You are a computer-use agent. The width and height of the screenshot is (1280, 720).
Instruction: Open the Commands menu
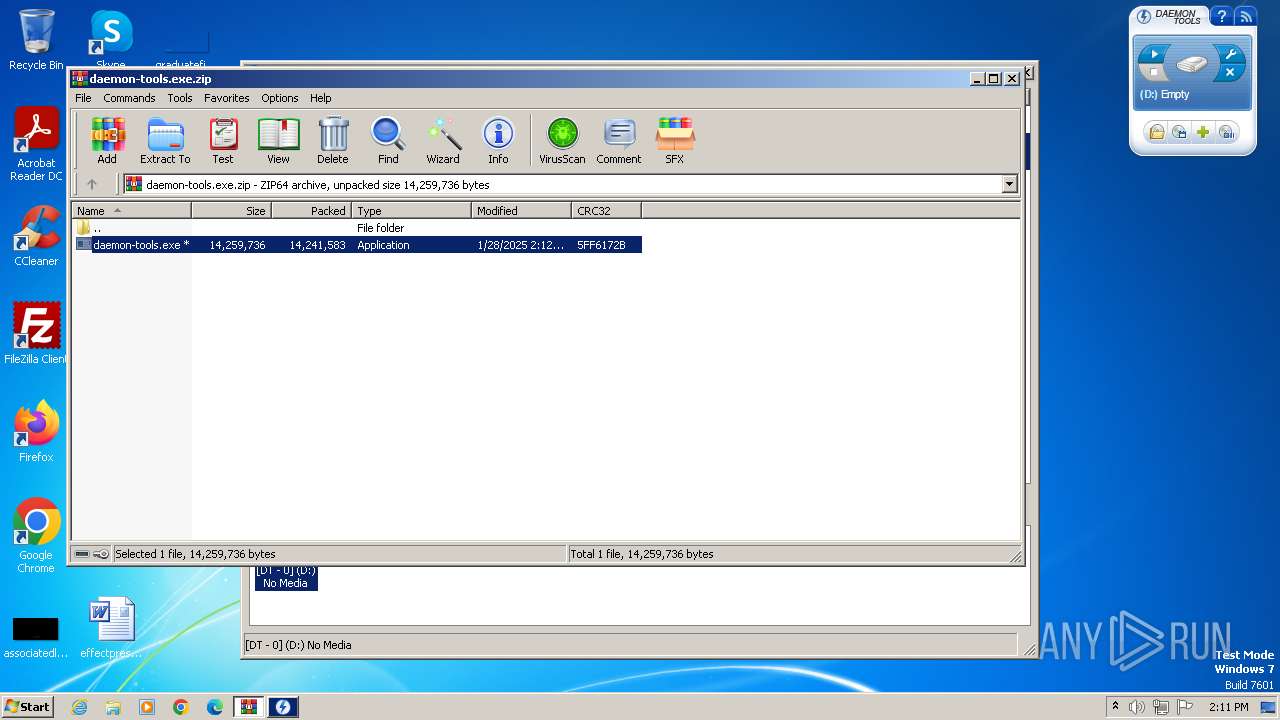pyautogui.click(x=129, y=98)
